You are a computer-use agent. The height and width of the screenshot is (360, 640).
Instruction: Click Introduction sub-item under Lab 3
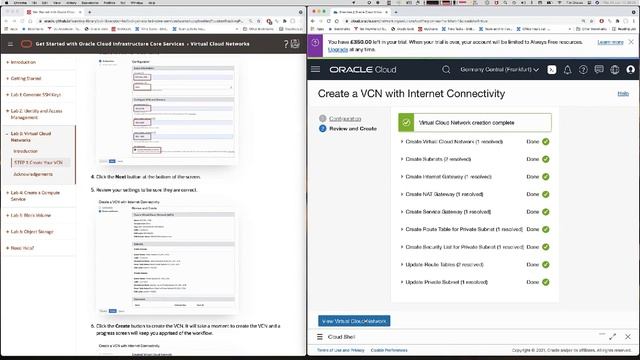25,151
